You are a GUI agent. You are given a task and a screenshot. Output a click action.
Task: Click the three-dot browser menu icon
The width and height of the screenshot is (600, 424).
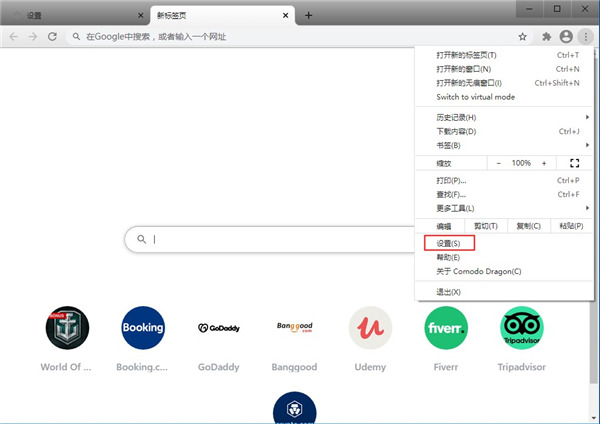585,36
